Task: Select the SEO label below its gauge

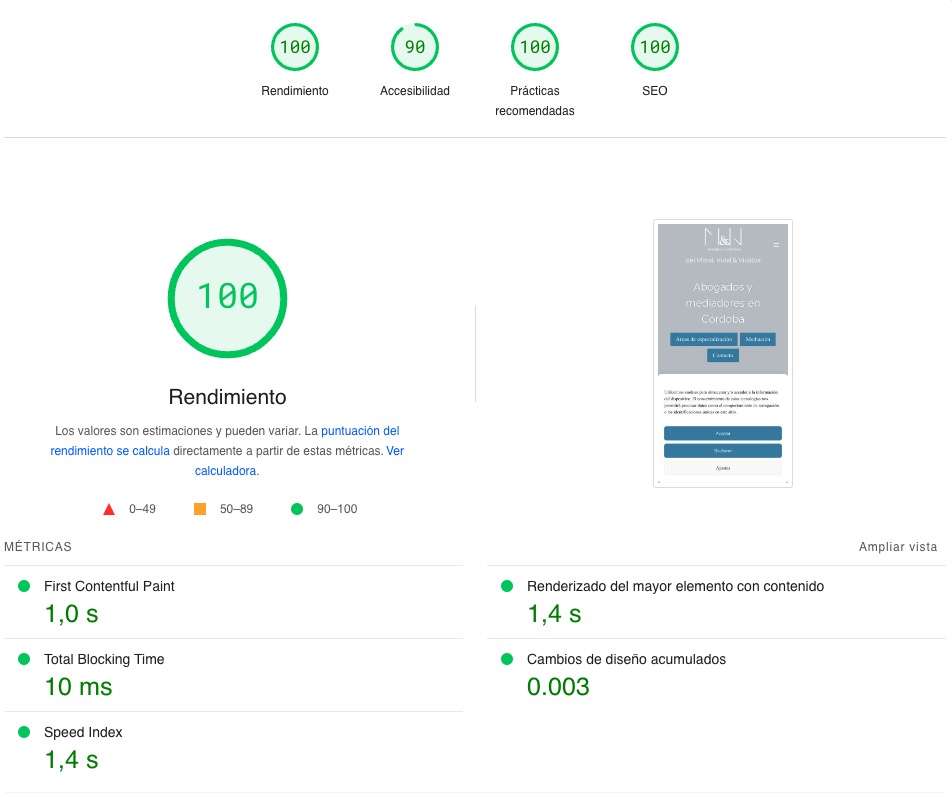Action: tap(654, 90)
